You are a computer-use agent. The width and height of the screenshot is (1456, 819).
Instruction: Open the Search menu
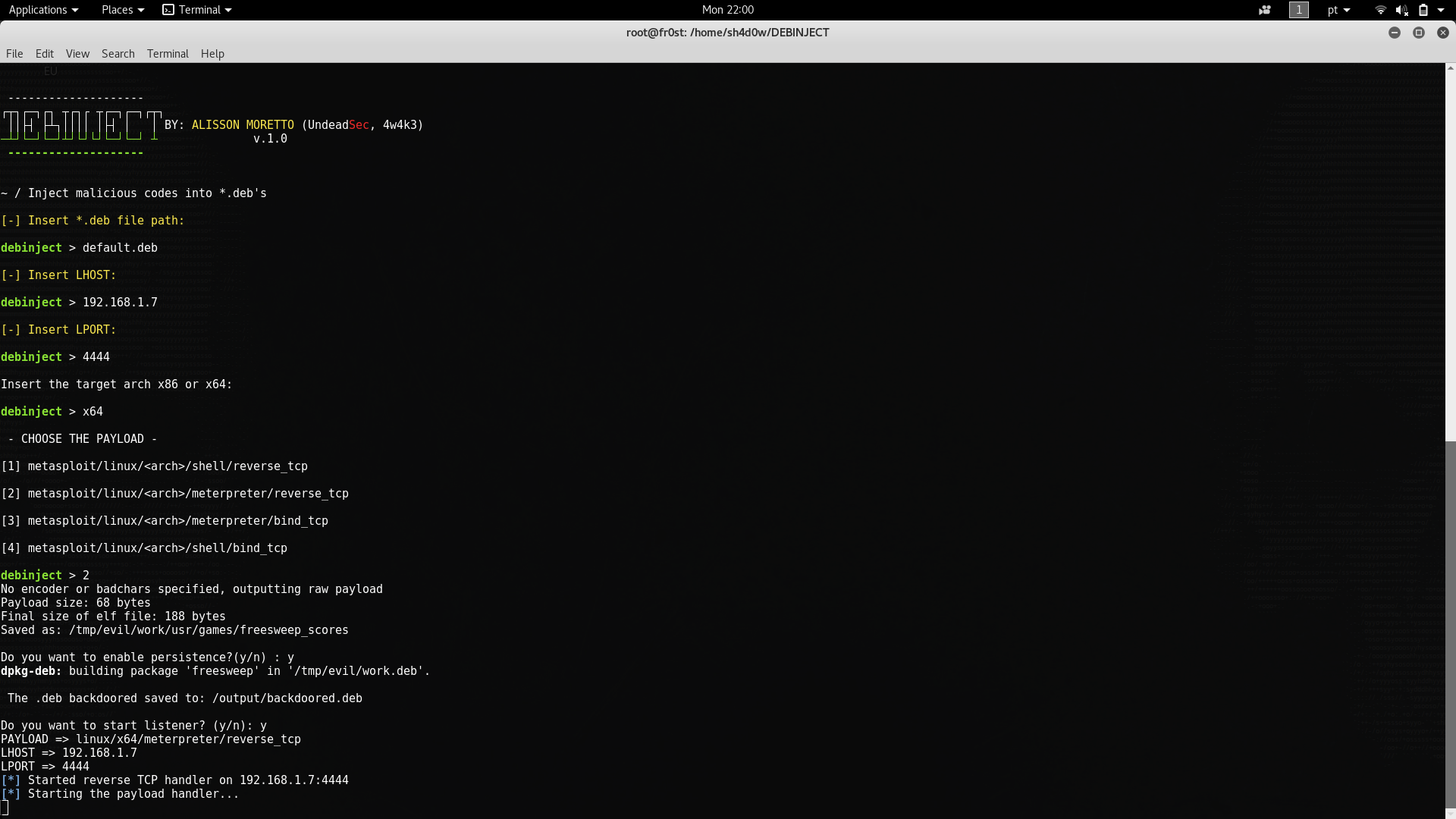118,54
